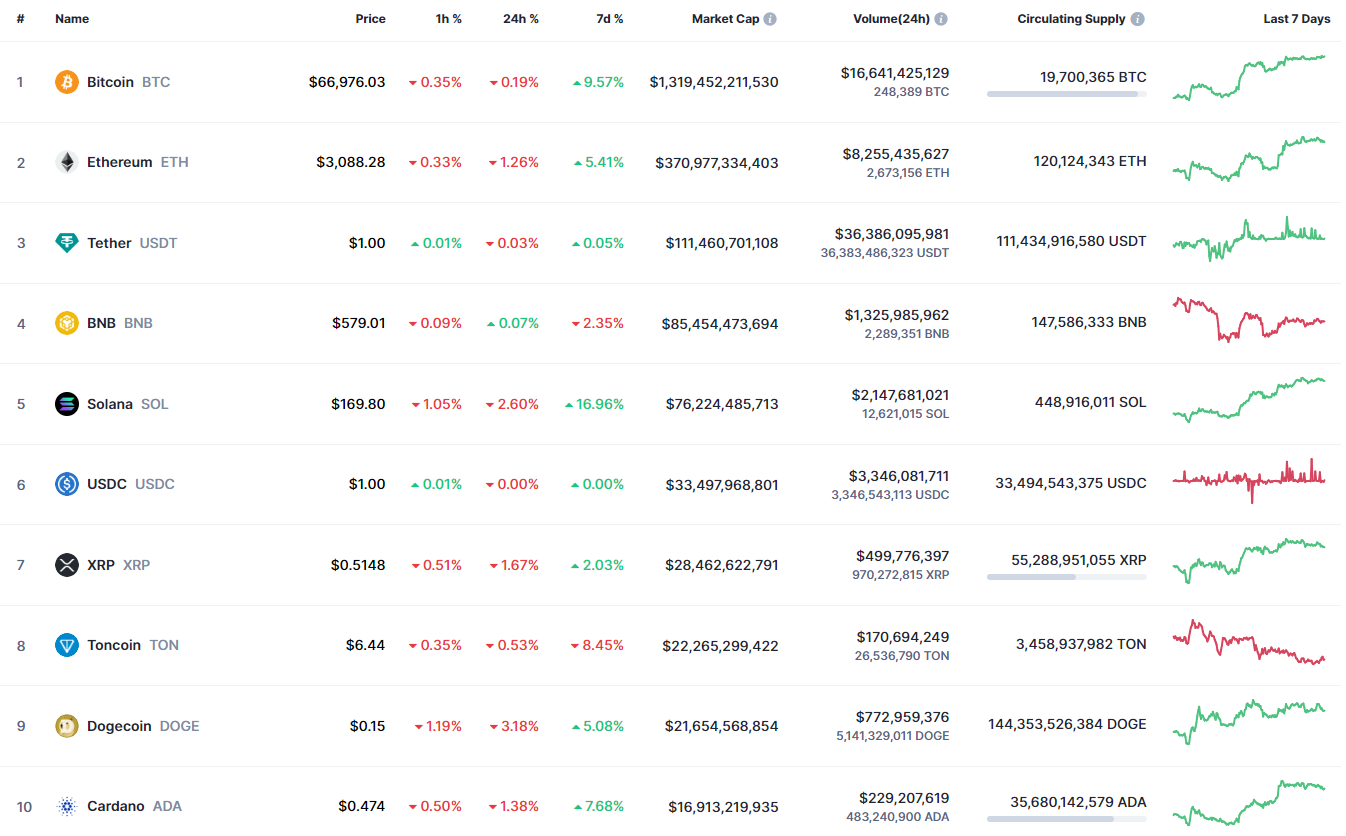The width and height of the screenshot is (1346, 836).
Task: Open Solana's last 7 days sparkline chart
Action: click(1249, 401)
